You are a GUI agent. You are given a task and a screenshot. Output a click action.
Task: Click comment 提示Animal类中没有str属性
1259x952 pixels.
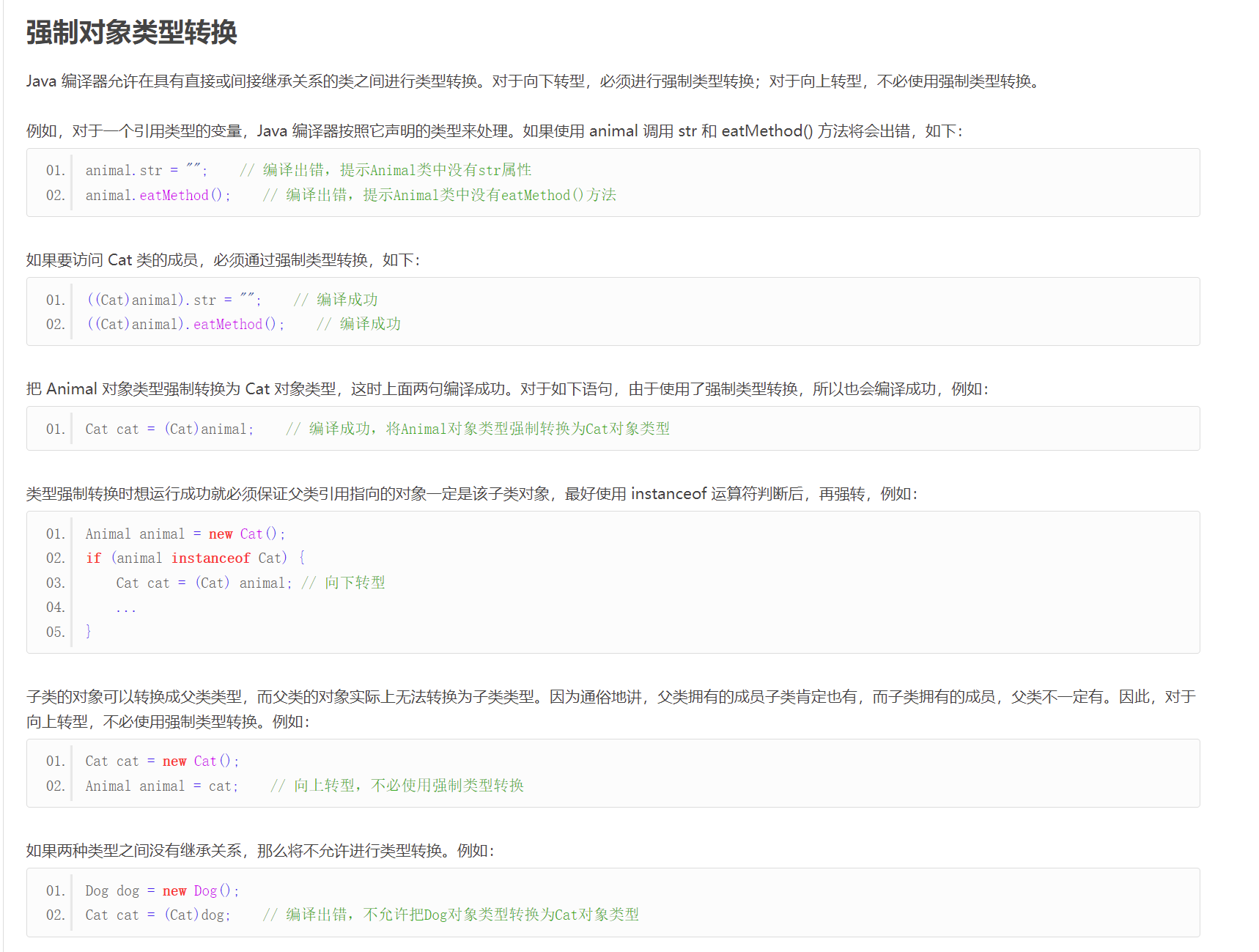click(x=435, y=170)
